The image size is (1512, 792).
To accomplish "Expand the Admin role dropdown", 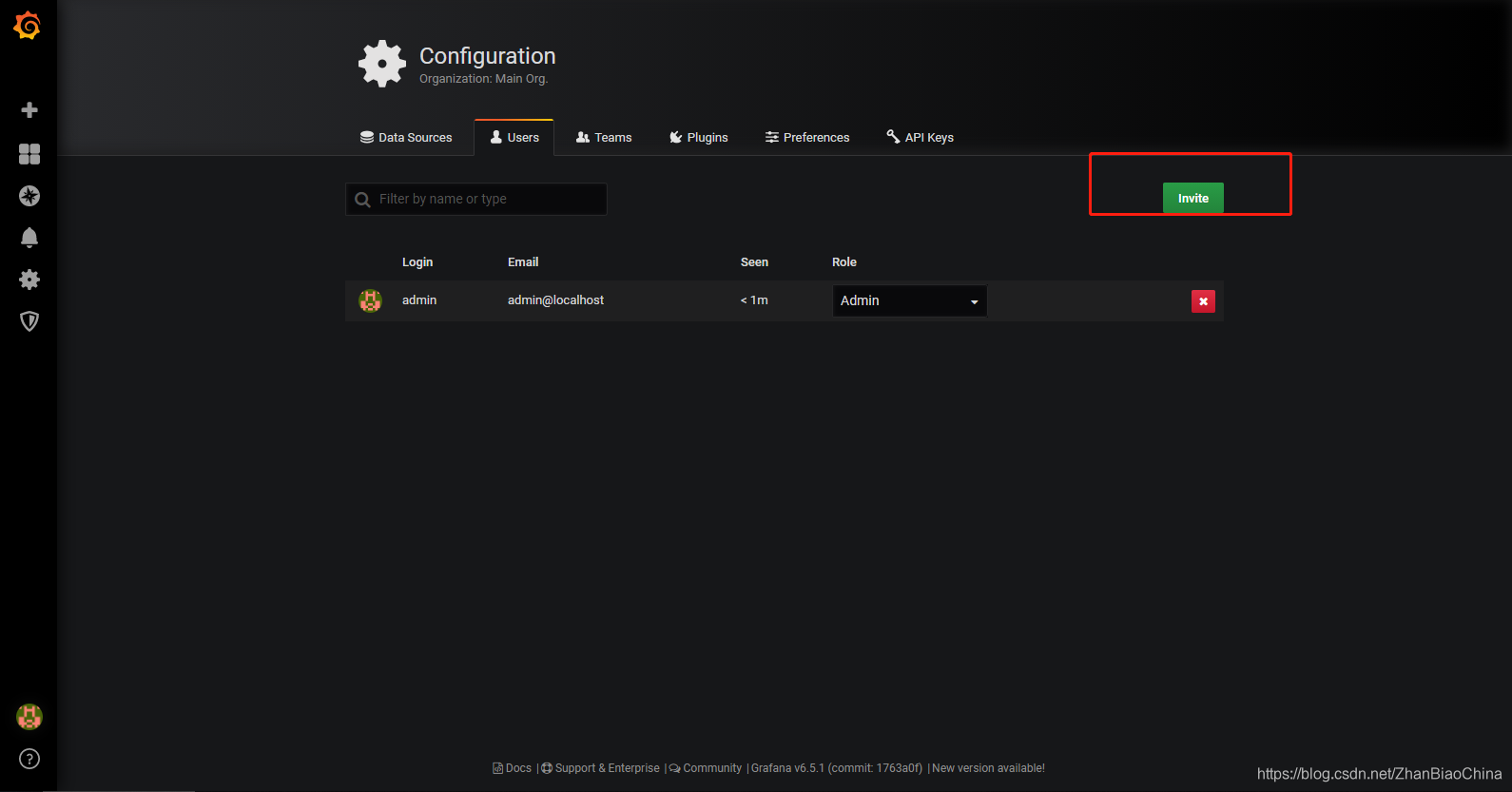I will pos(909,300).
